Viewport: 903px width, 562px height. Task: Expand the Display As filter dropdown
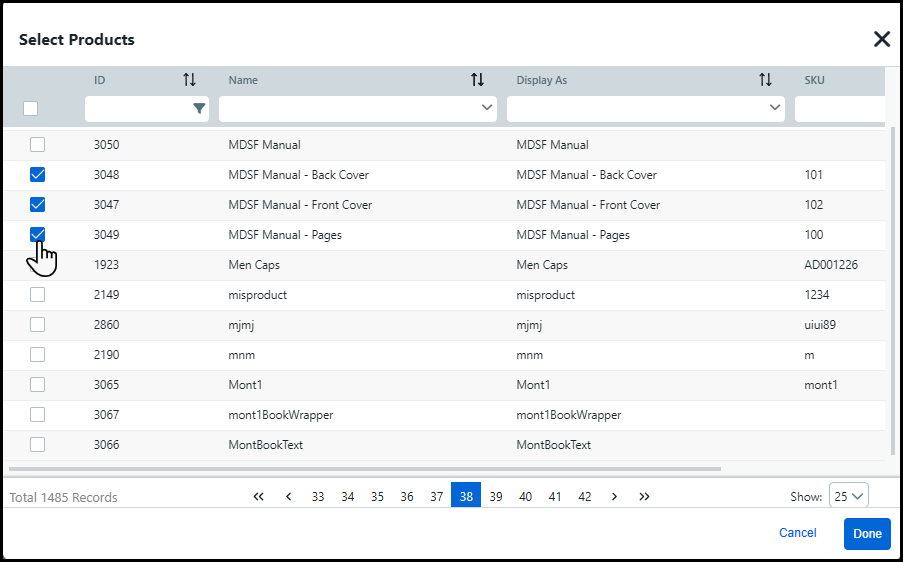(775, 108)
